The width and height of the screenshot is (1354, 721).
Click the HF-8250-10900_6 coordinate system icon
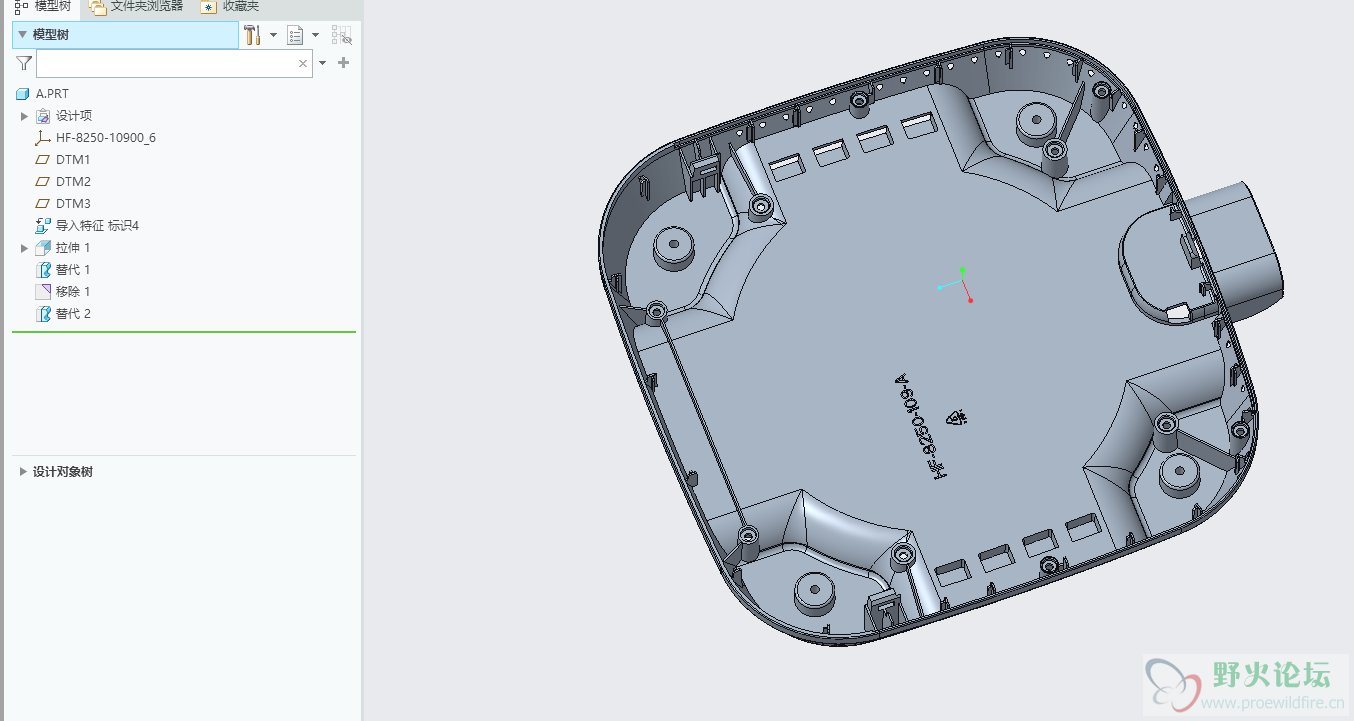pos(43,138)
